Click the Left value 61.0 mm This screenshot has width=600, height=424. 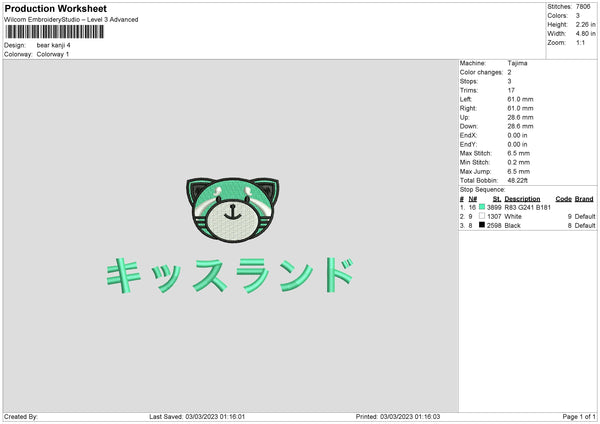pos(520,99)
